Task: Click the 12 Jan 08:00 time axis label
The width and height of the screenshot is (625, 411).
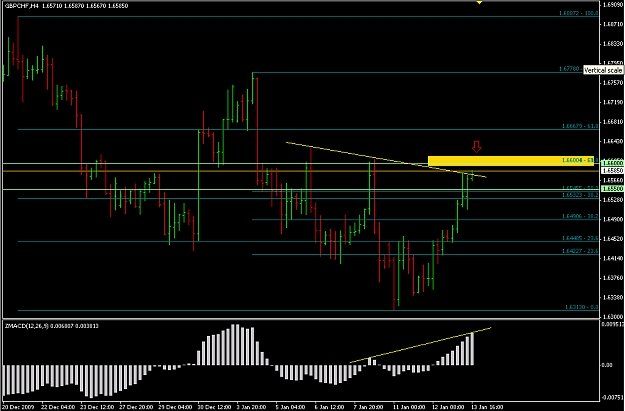Action: click(448, 407)
